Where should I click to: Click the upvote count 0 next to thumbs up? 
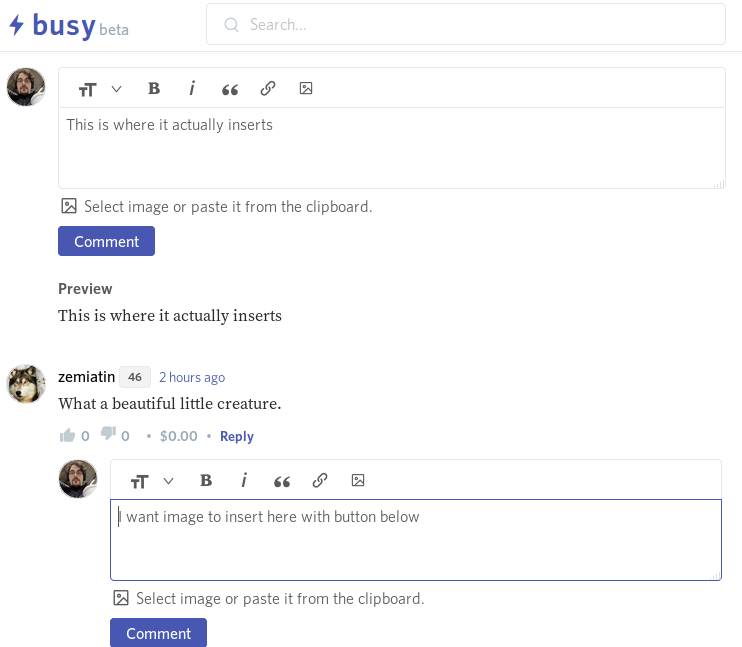[x=85, y=436]
